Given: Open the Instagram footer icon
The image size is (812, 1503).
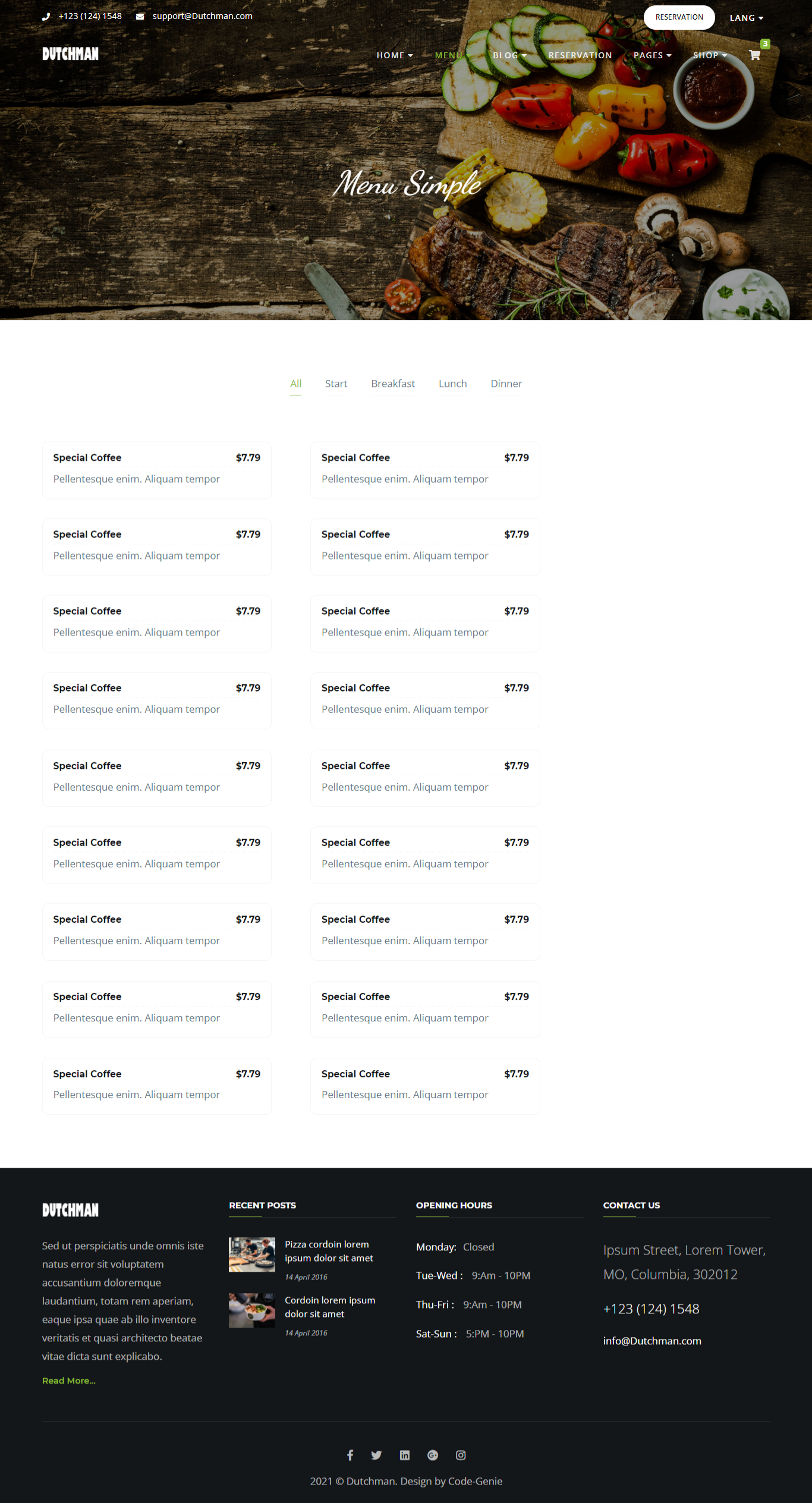Looking at the screenshot, I should click(x=461, y=1455).
